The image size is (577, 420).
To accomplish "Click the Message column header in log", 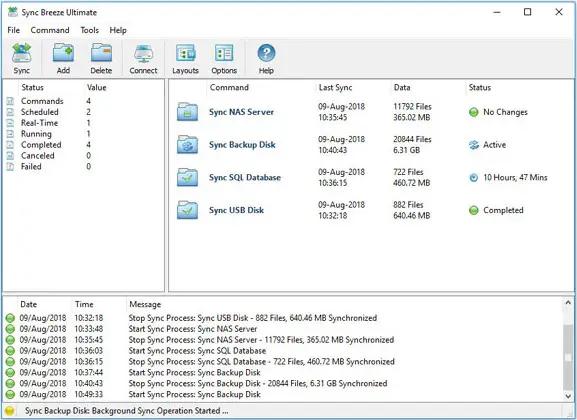I will (x=145, y=304).
